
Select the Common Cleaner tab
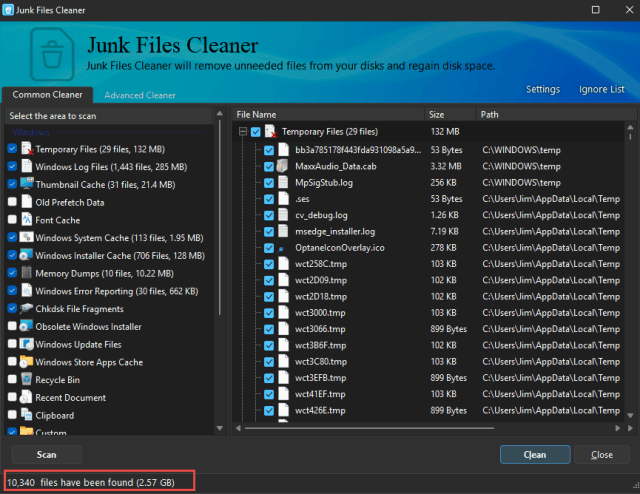[x=47, y=95]
